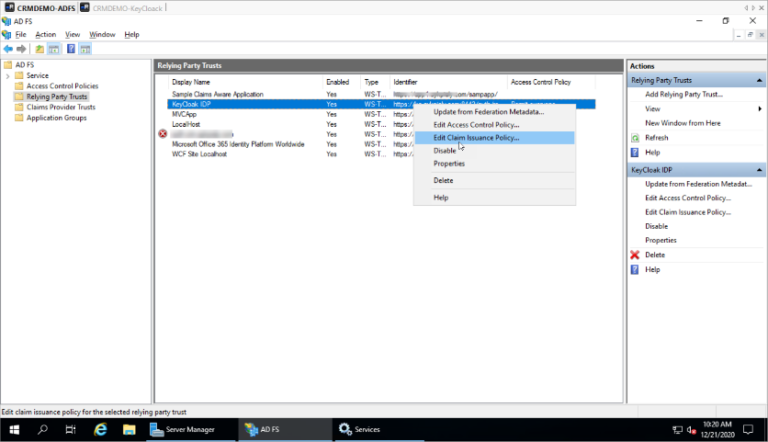Click the Refresh icon in the Actions pane
Viewport: 768px width, 442px height.
[x=635, y=137]
